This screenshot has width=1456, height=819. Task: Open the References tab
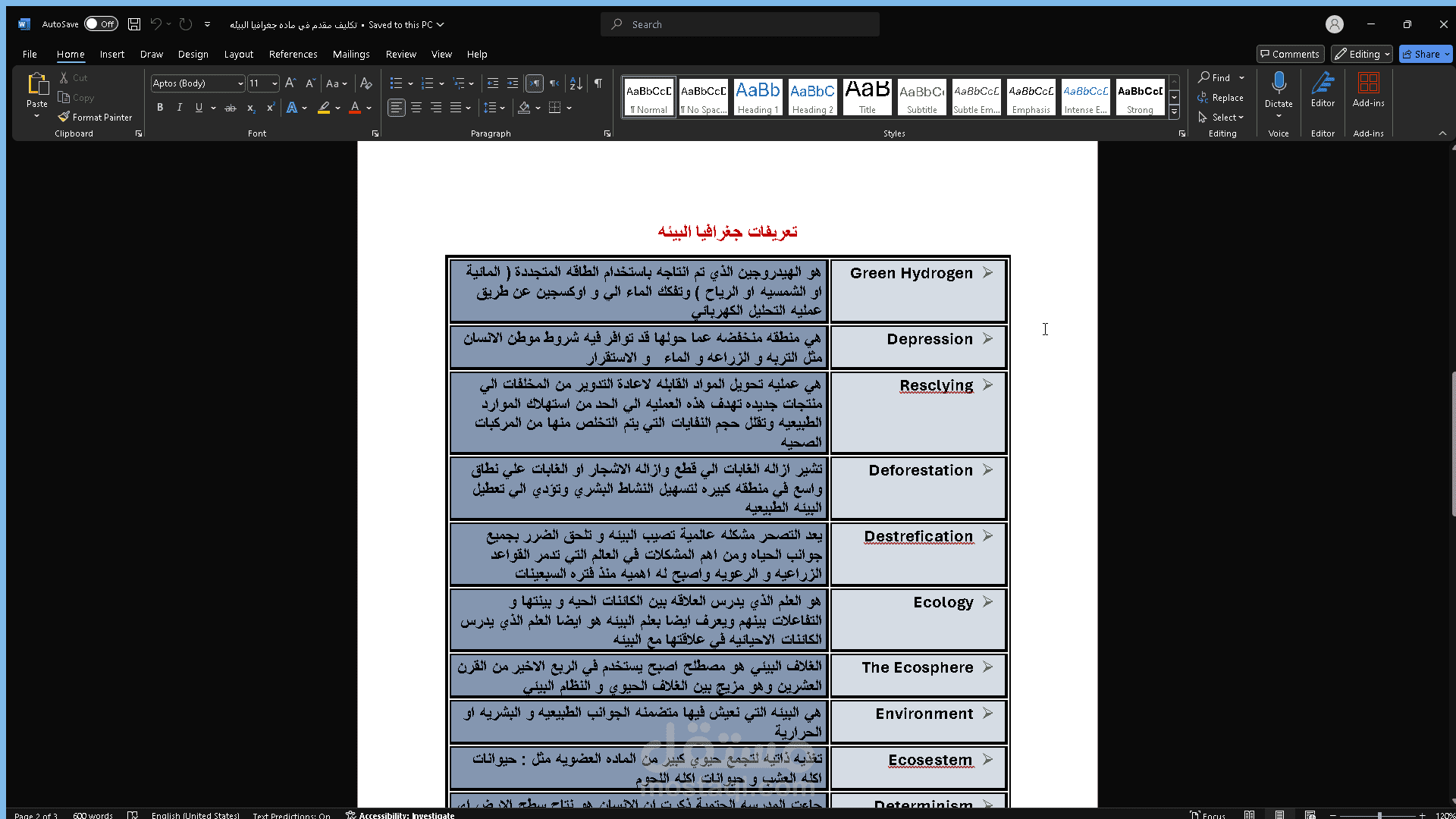(293, 54)
